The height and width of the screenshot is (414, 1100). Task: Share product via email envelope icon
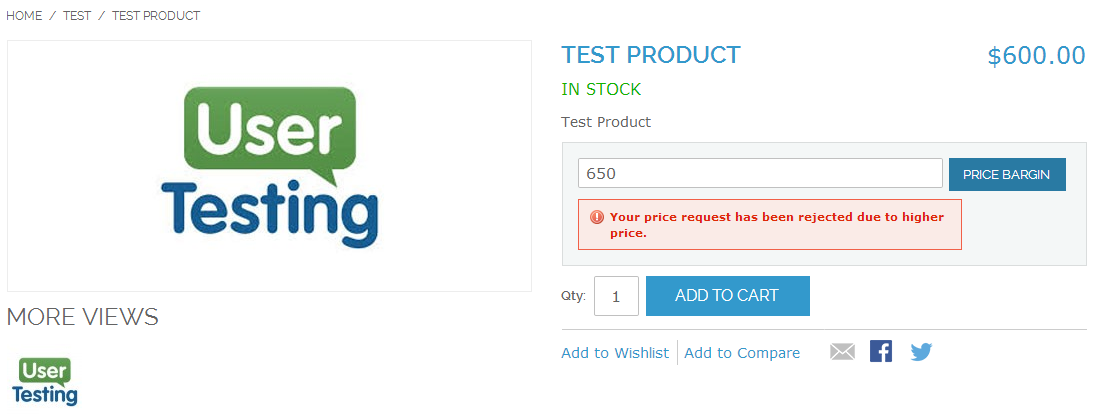pyautogui.click(x=842, y=352)
